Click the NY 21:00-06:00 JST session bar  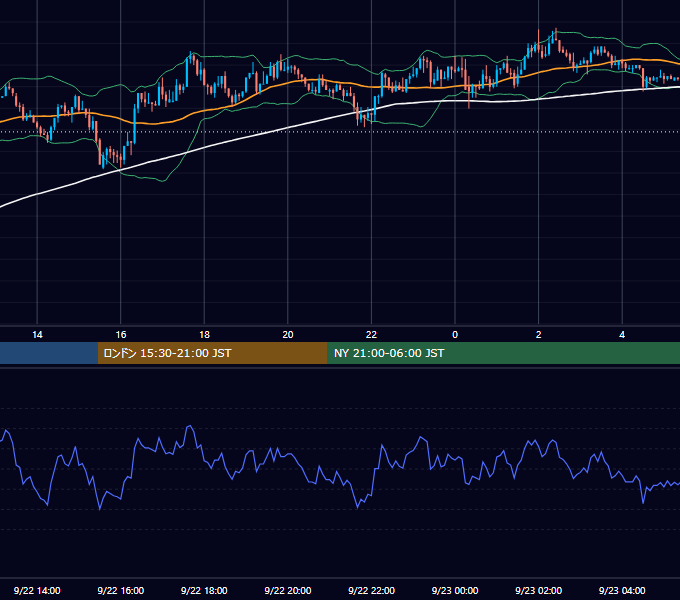pyautogui.click(x=503, y=353)
